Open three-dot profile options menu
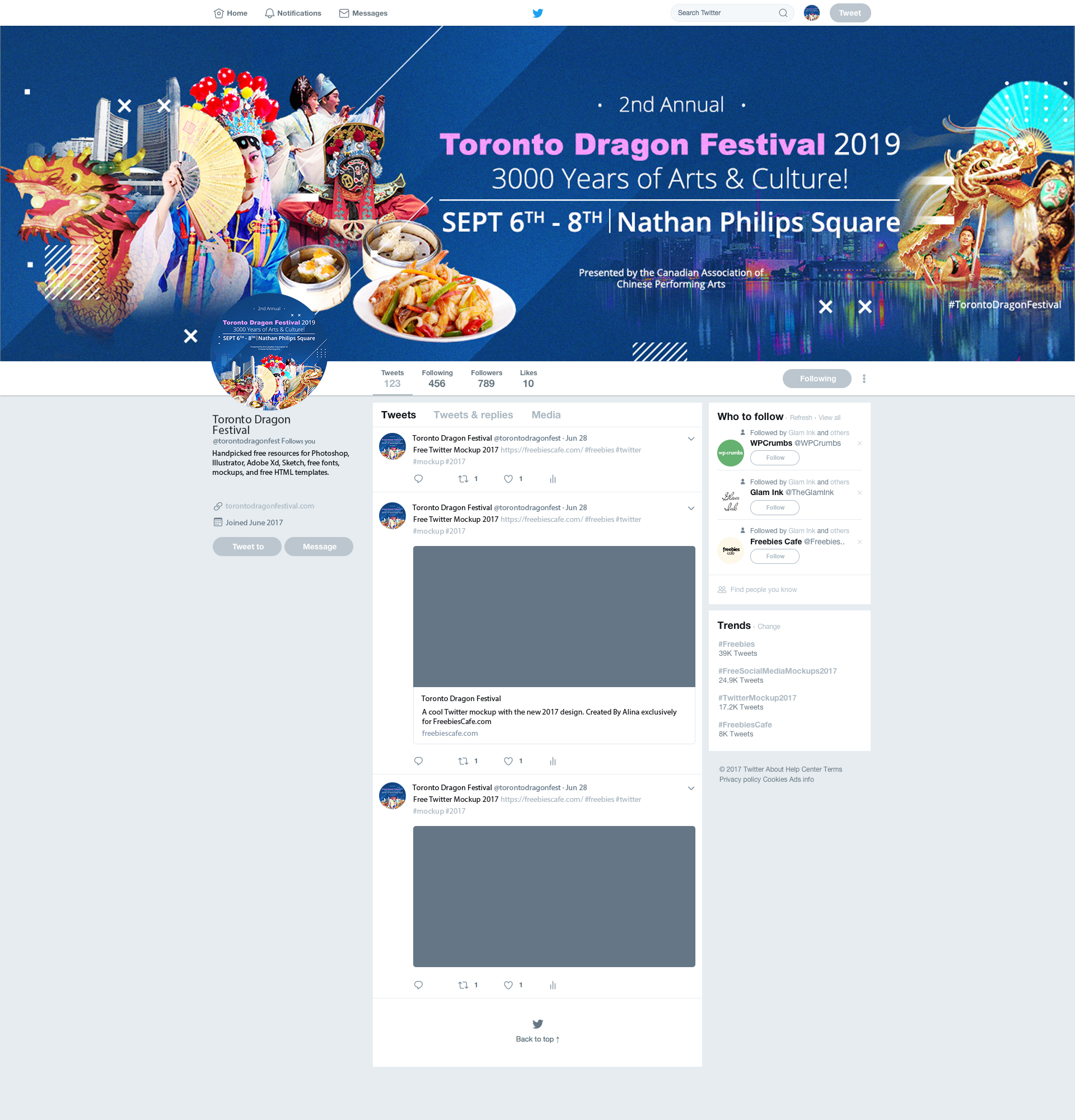The height and width of the screenshot is (1120, 1075). (x=864, y=379)
